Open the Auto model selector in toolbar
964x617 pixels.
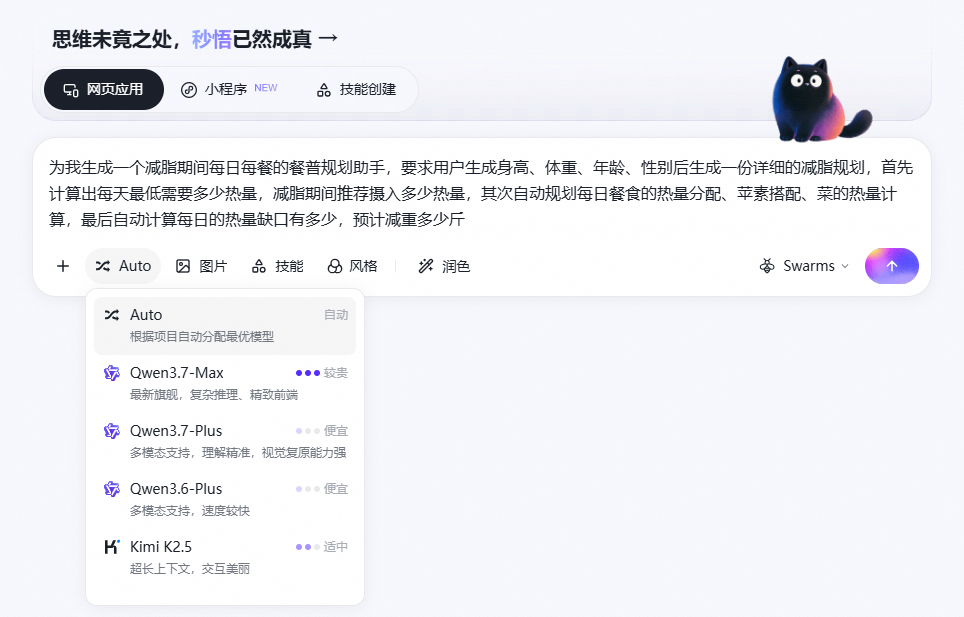coord(123,266)
